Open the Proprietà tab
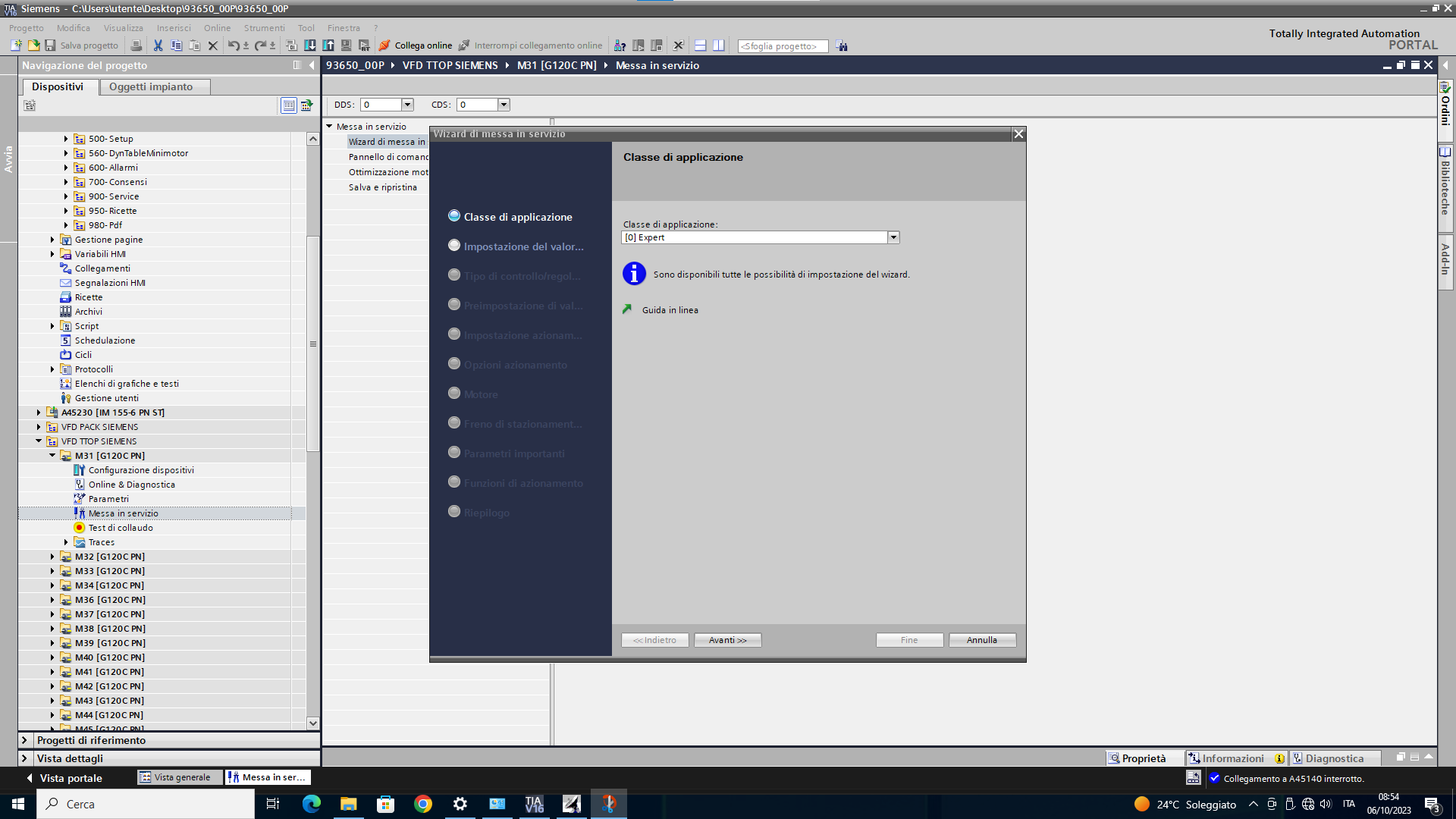Screen dimensions: 1456x819 (x=1144, y=758)
